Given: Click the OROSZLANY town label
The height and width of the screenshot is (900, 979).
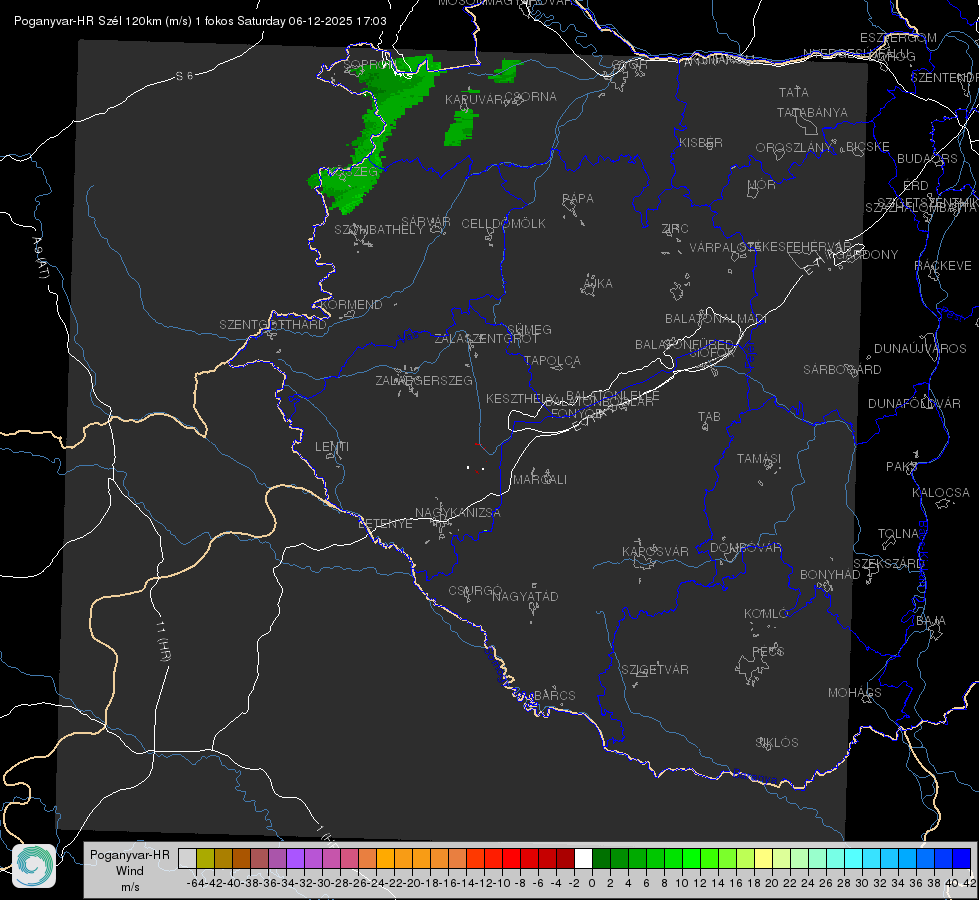Looking at the screenshot, I should tap(794, 148).
